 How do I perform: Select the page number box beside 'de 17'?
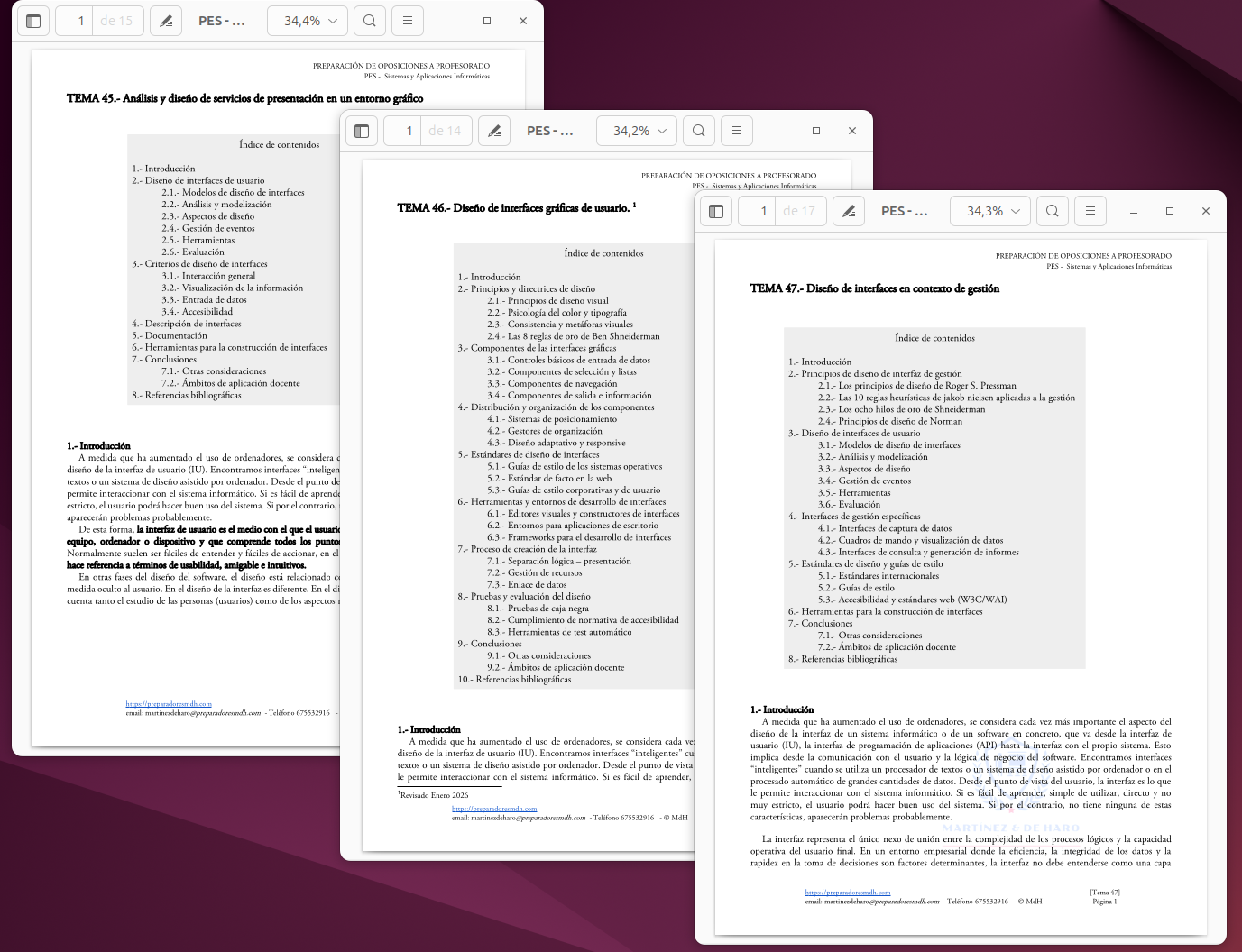762,211
